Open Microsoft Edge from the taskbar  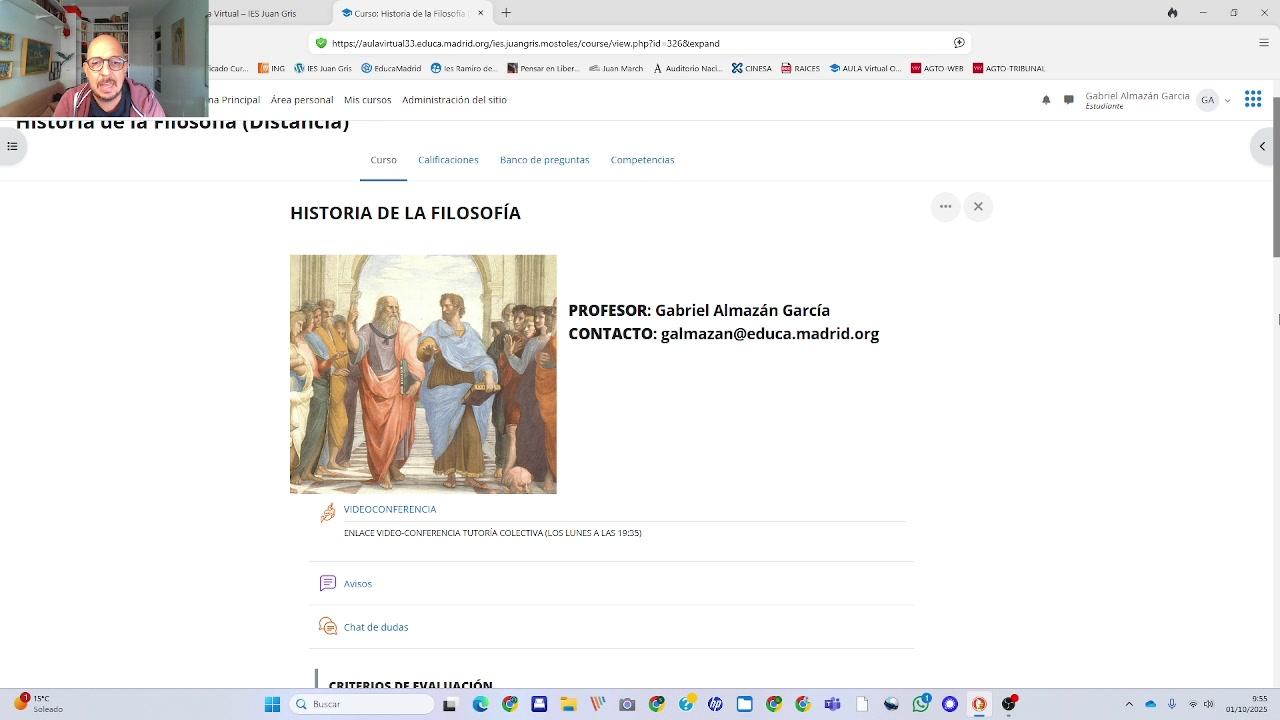(480, 704)
